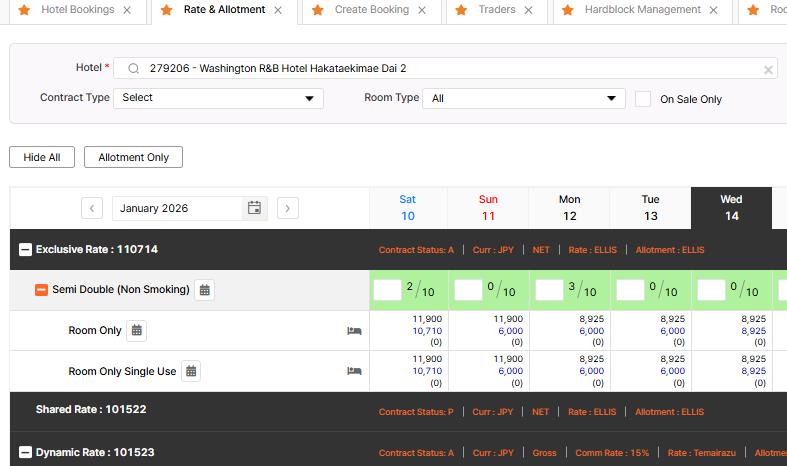Click calendar icon next to Room Only Single Use
Viewport: 787px width, 466px height.
[x=191, y=371]
